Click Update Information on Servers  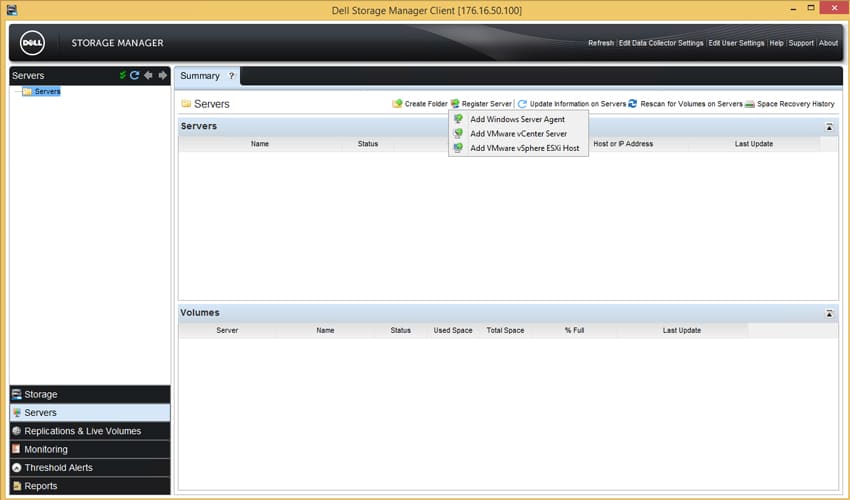(571, 104)
